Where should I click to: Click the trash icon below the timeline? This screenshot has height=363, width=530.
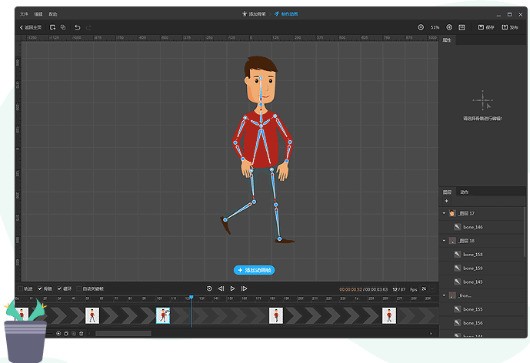81,334
